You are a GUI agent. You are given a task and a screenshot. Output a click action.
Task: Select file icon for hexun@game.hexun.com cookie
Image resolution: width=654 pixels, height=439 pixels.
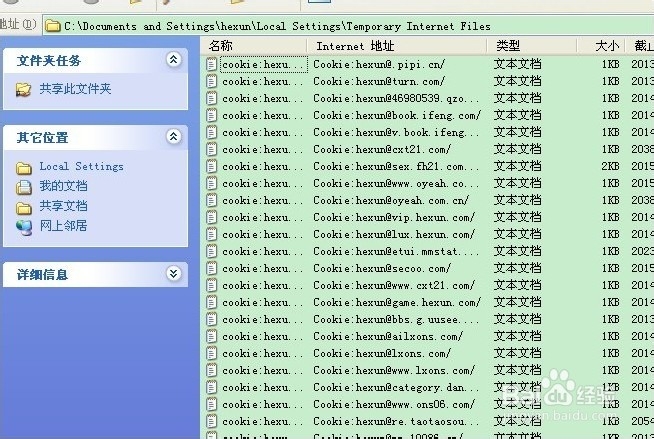[212, 302]
